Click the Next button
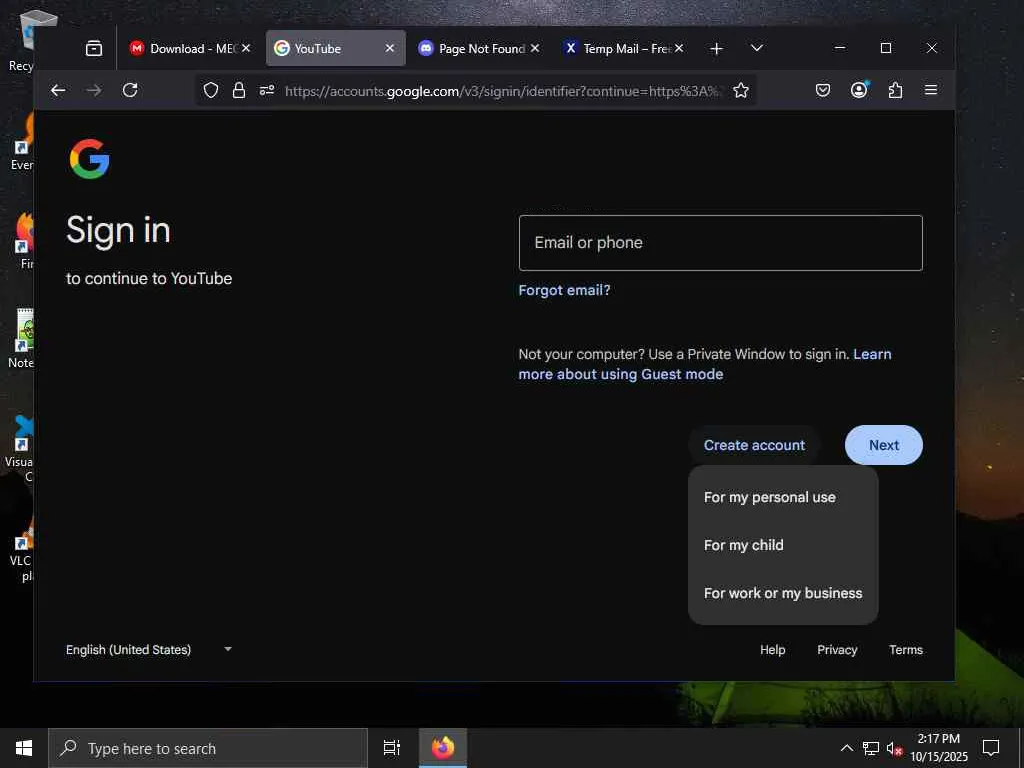The height and width of the screenshot is (768, 1024). (884, 445)
